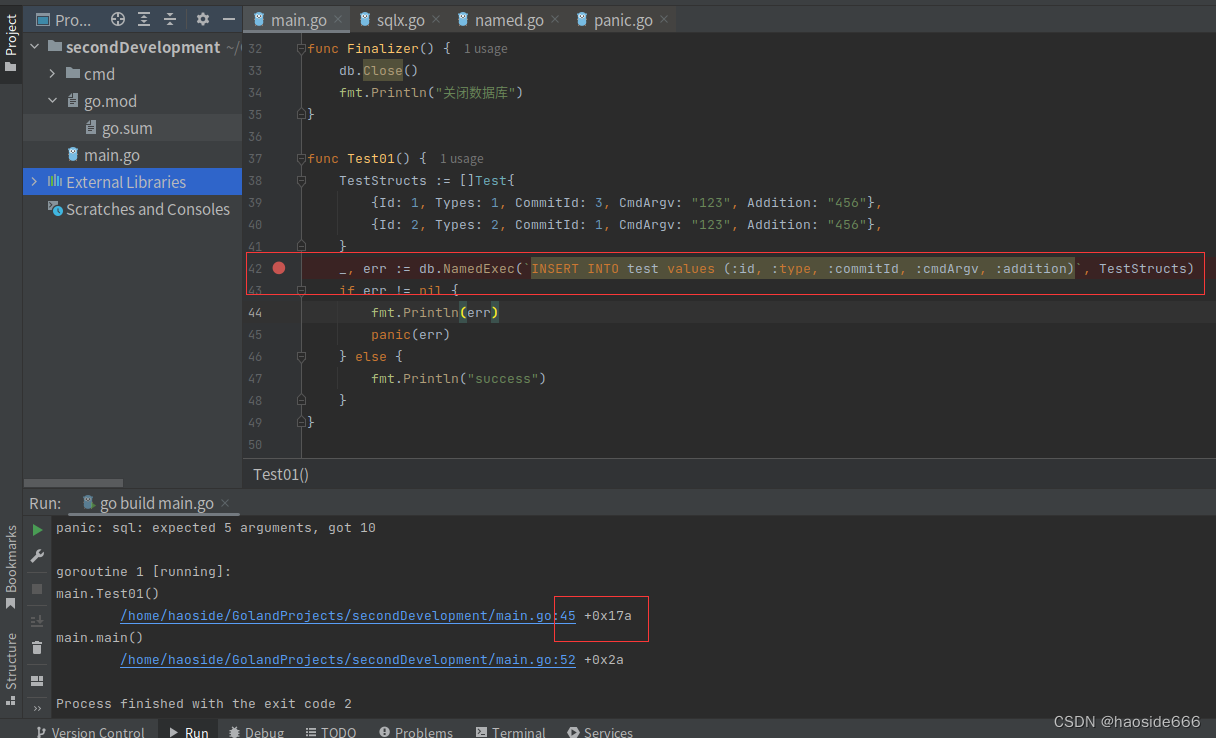Open the Terminal tool window tab
The height and width of the screenshot is (738, 1216).
coord(510,731)
